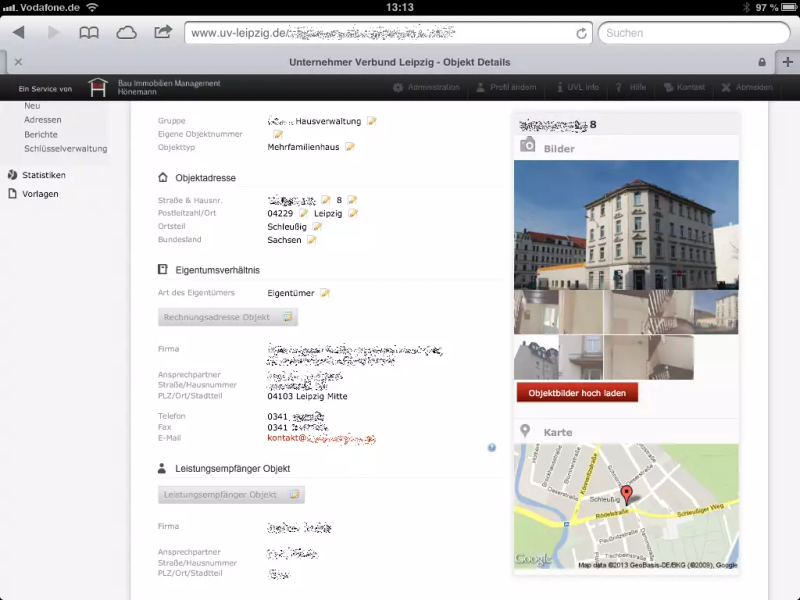Open the gray roof building thumbnail

tap(536, 357)
